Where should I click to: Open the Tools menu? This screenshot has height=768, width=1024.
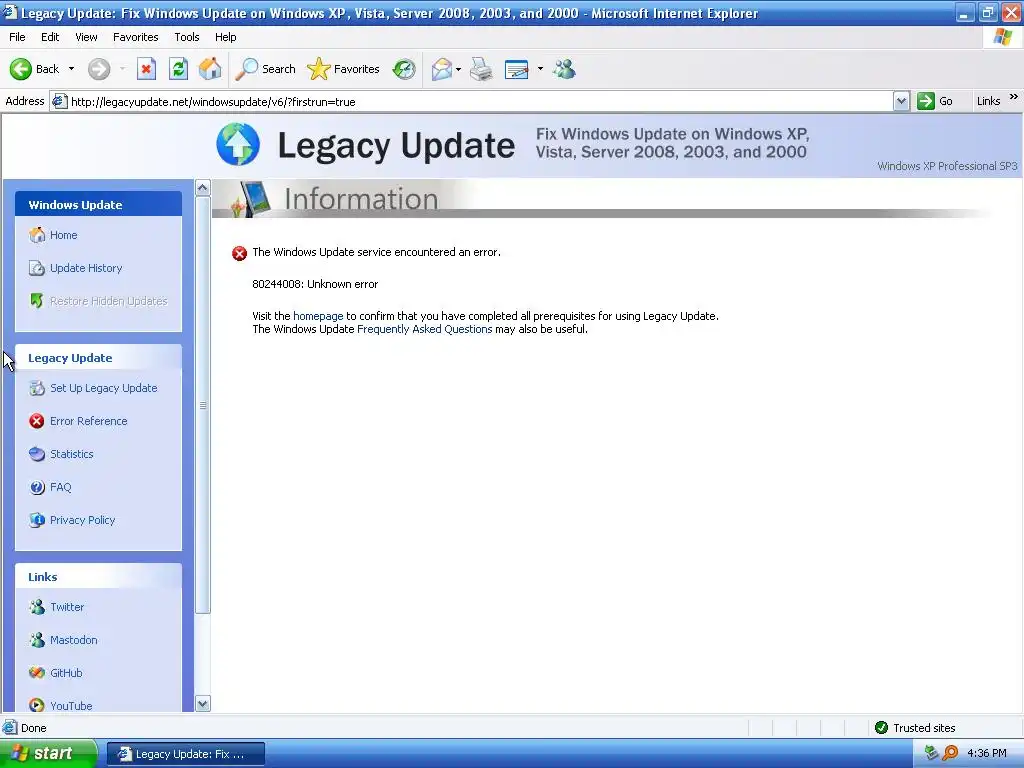(x=186, y=37)
